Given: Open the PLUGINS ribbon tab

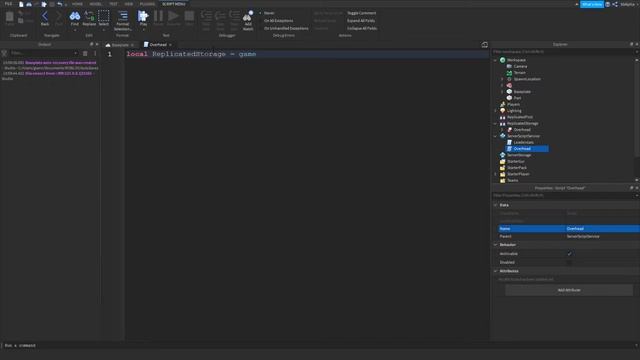Looking at the screenshot, I should [x=147, y=4].
